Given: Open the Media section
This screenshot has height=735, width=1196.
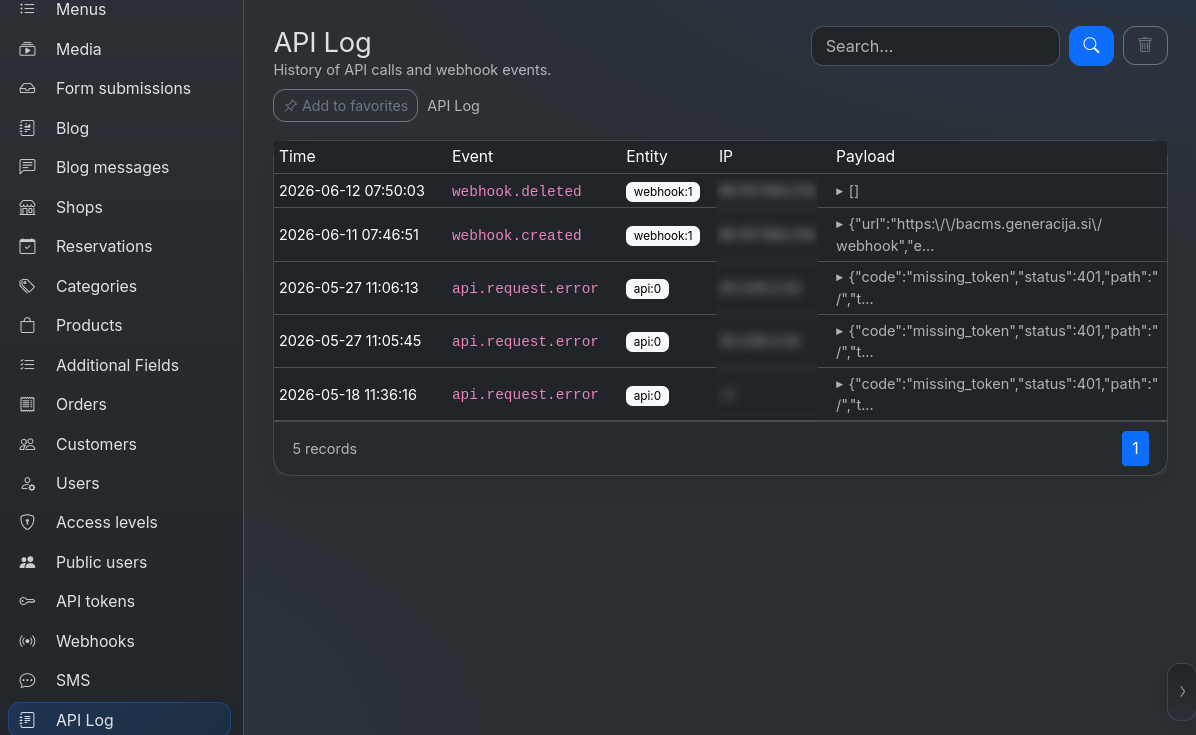Looking at the screenshot, I should point(79,49).
